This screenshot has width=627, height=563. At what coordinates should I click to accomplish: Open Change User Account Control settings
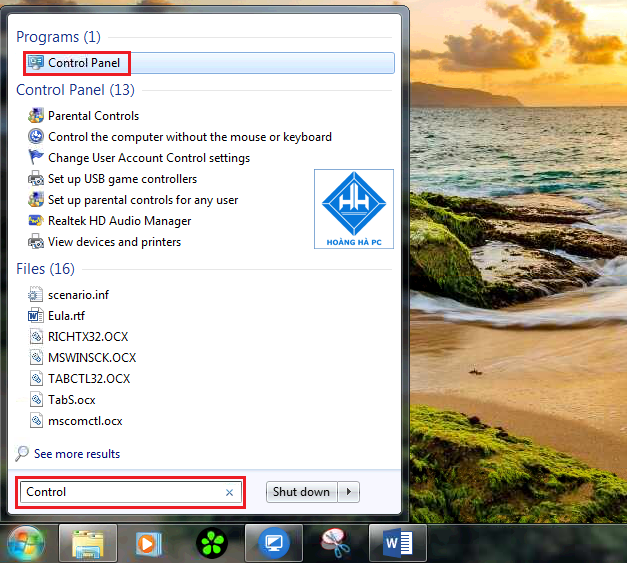pyautogui.click(x=149, y=158)
